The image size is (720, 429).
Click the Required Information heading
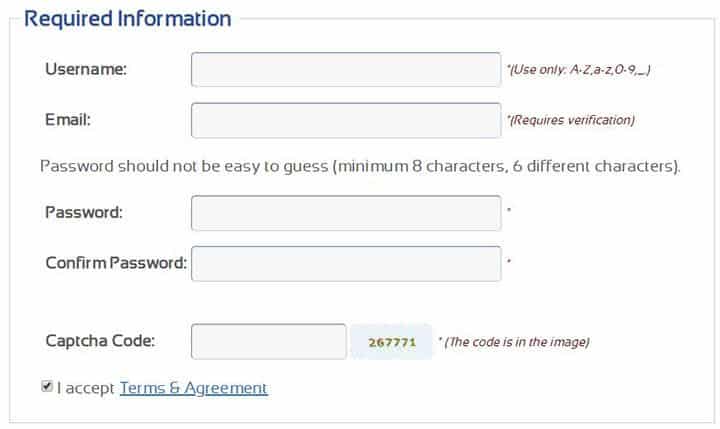point(127,18)
